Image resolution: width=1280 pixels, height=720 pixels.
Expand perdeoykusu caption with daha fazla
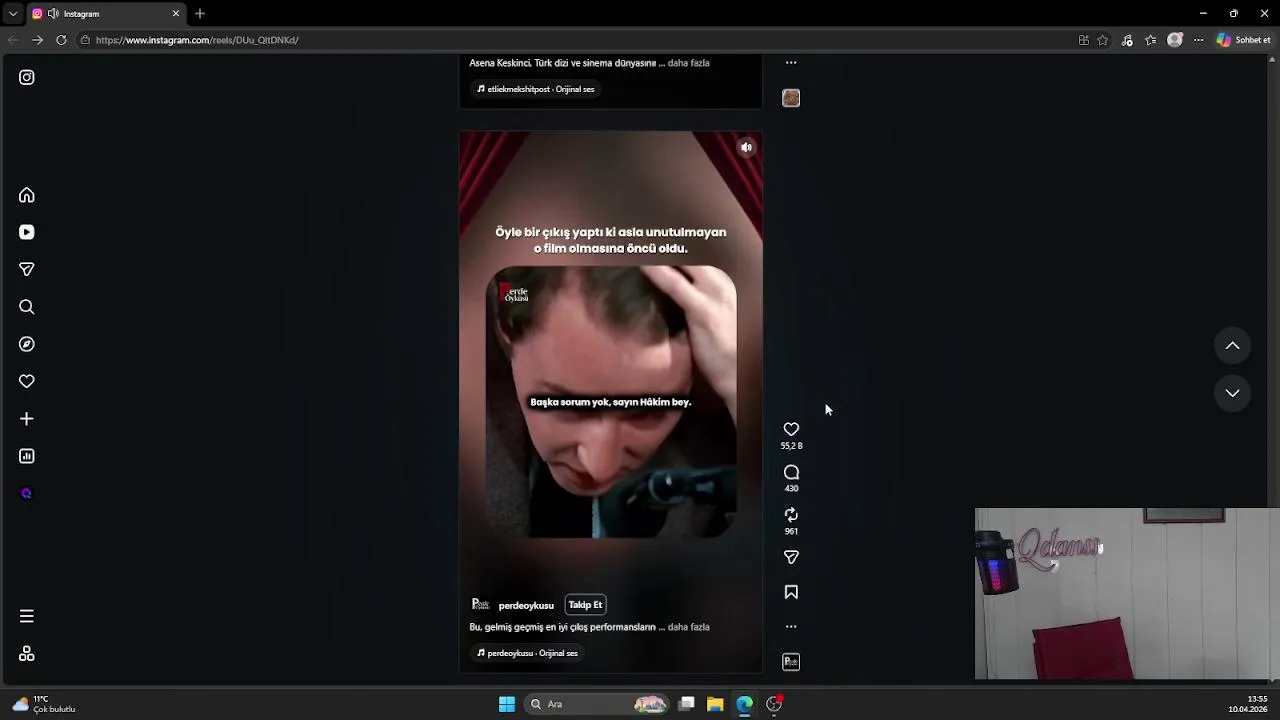click(x=688, y=627)
